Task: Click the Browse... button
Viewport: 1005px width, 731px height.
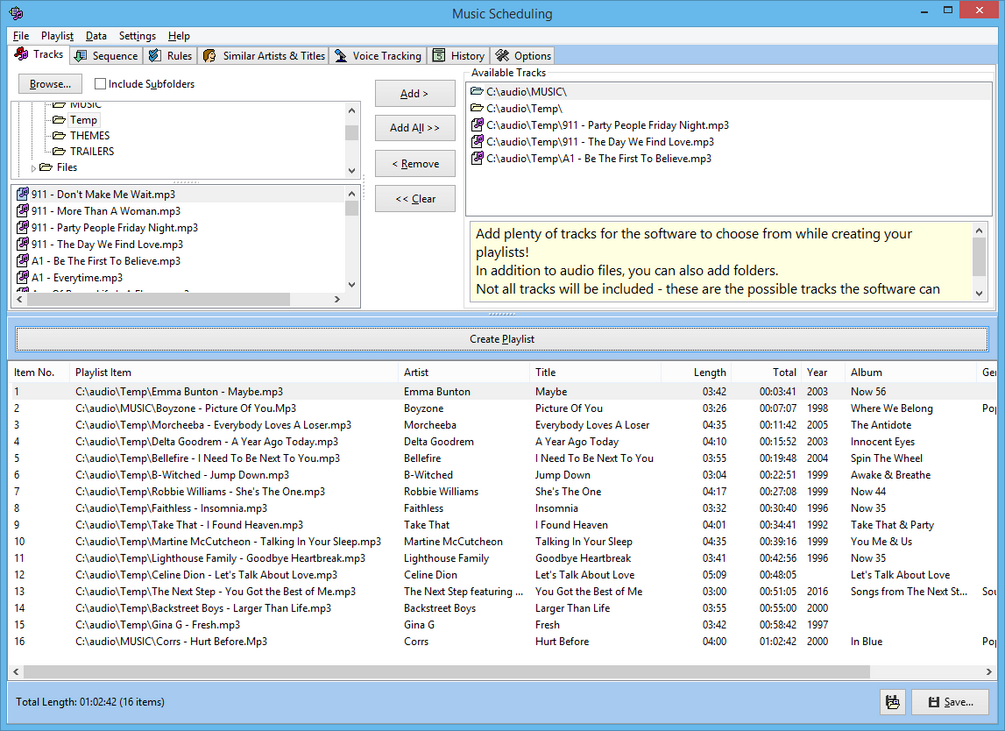Action: click(x=50, y=84)
